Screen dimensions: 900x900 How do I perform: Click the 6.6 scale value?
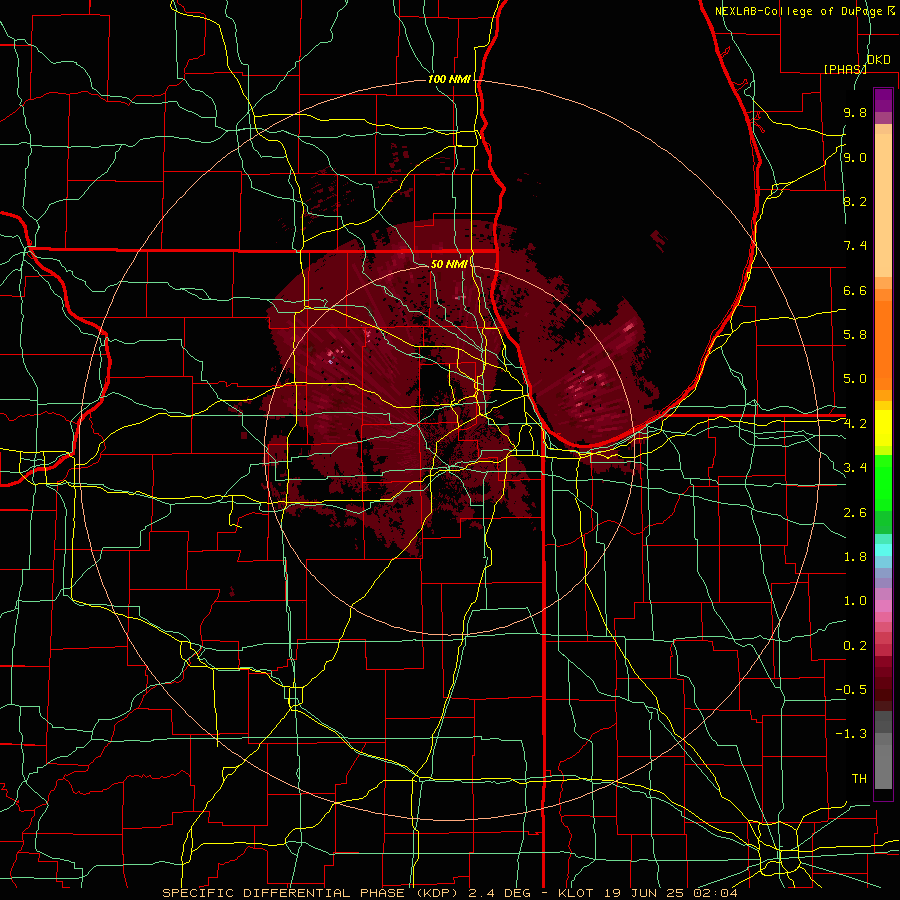pyautogui.click(x=855, y=290)
